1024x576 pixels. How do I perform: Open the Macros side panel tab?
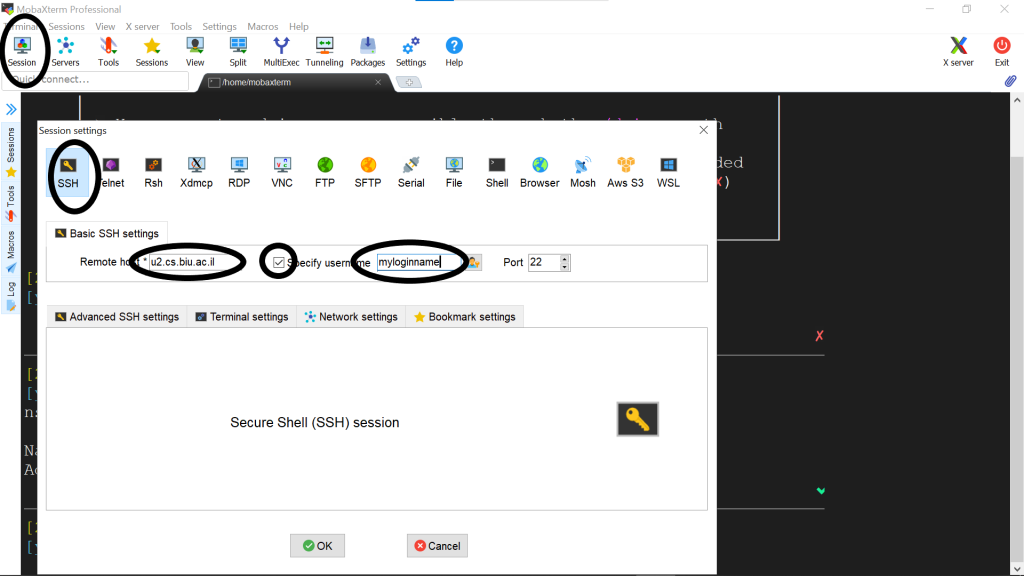(11, 251)
